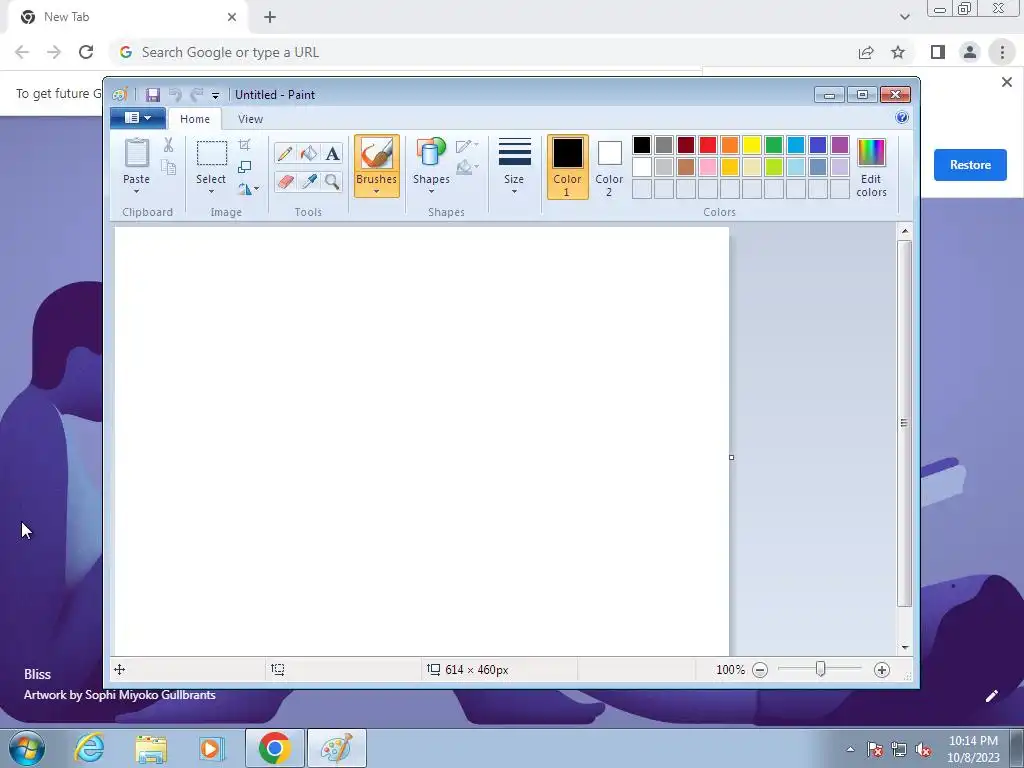The height and width of the screenshot is (768, 1024).
Task: Click the zoom slider handle
Action: (820, 669)
